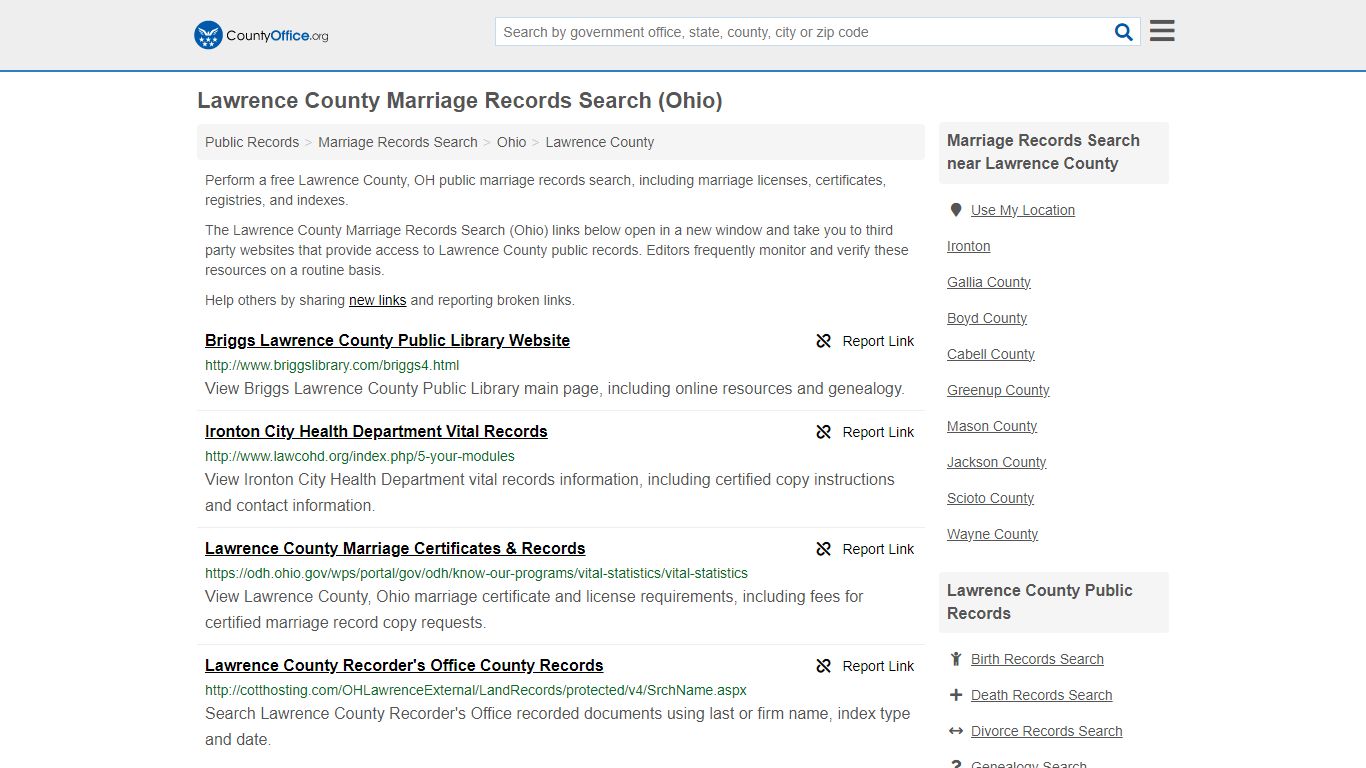1366x768 pixels.
Task: Click the broken-link icon for Ironton City Health
Action: click(824, 432)
